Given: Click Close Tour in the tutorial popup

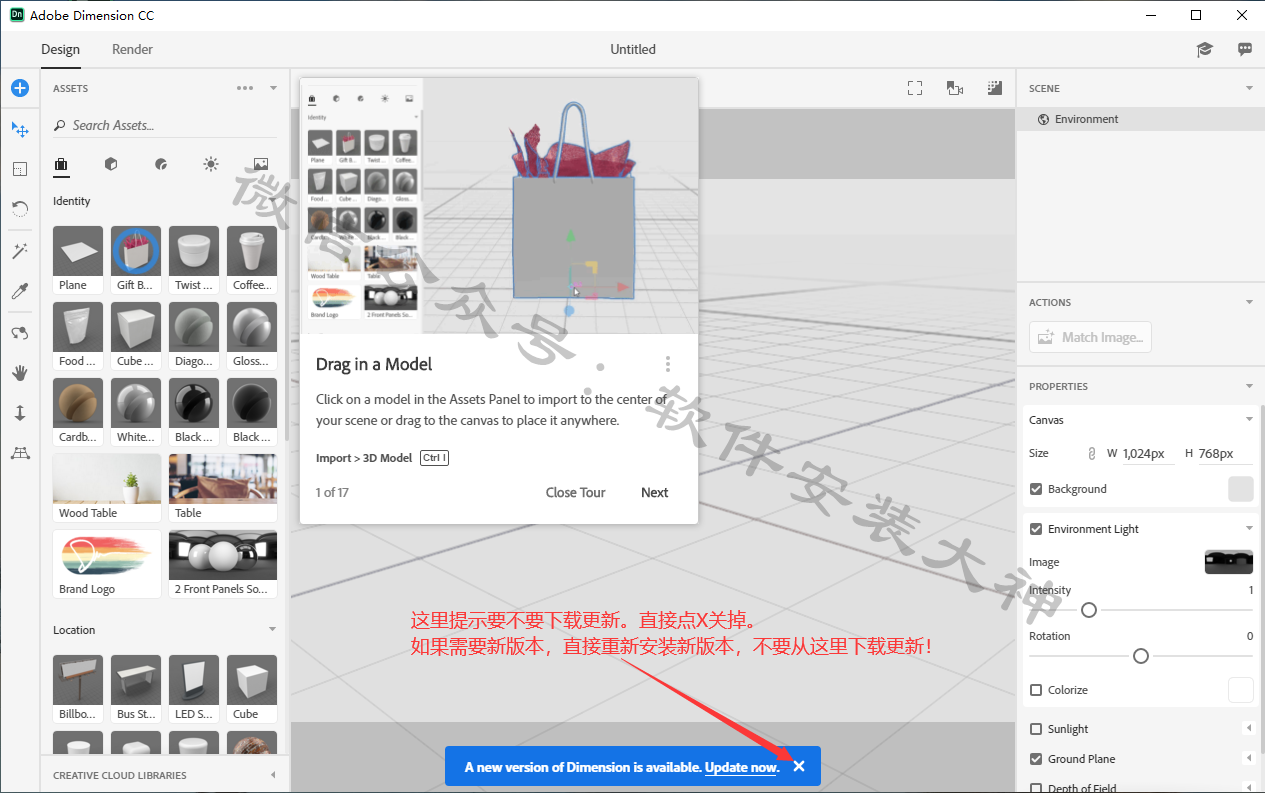Looking at the screenshot, I should point(575,492).
